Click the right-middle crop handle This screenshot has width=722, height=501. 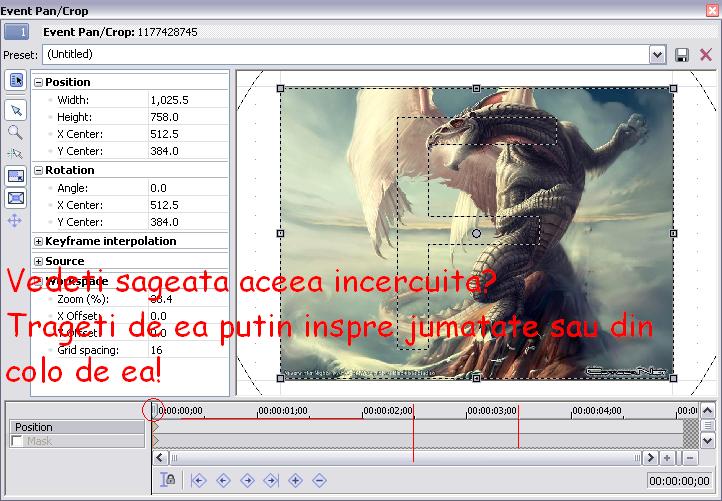[673, 233]
